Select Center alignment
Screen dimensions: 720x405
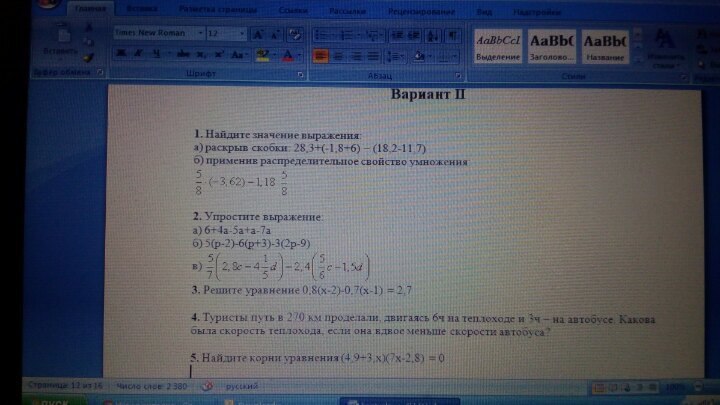tap(339, 56)
